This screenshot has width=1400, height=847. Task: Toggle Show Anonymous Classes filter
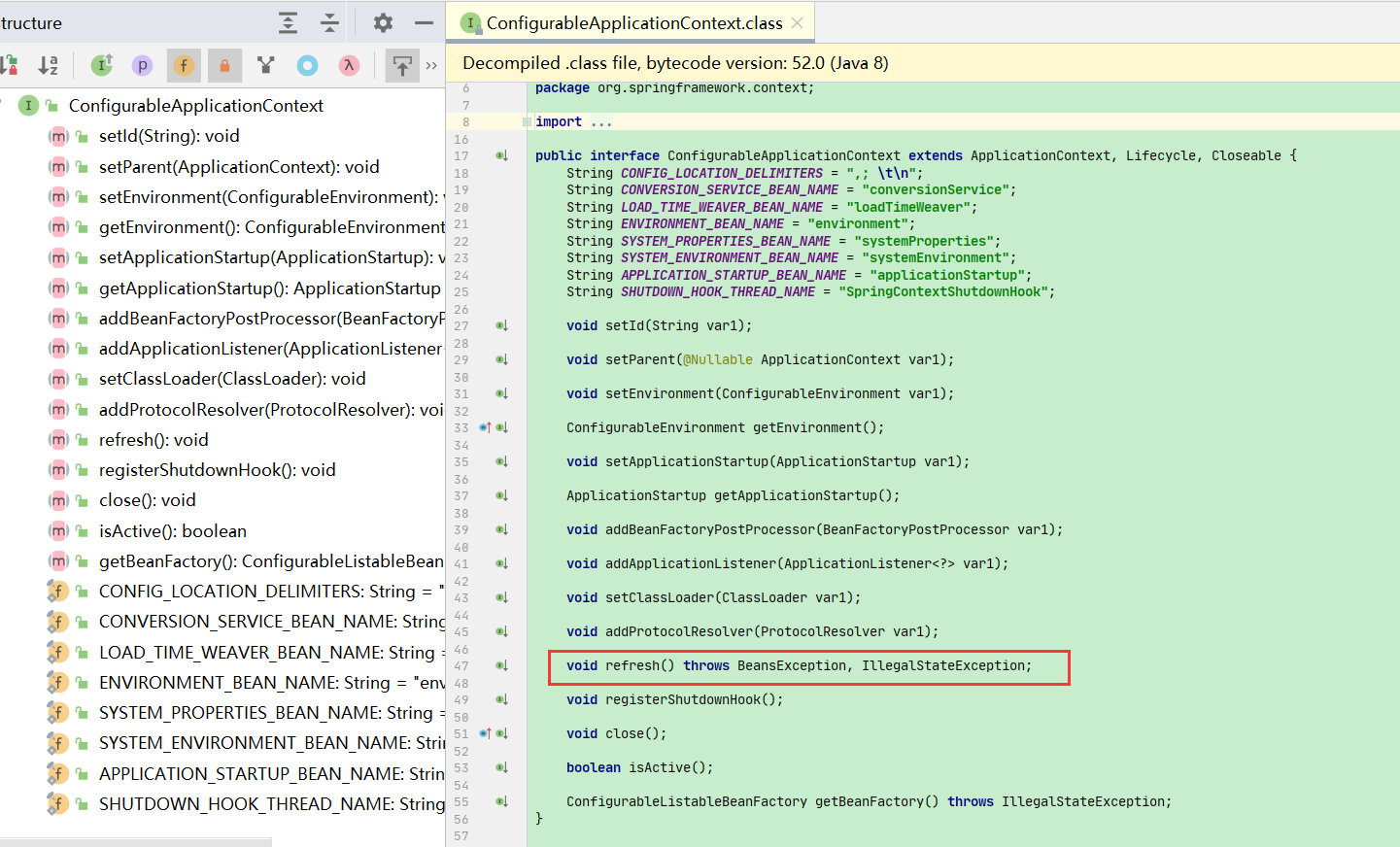[x=307, y=65]
